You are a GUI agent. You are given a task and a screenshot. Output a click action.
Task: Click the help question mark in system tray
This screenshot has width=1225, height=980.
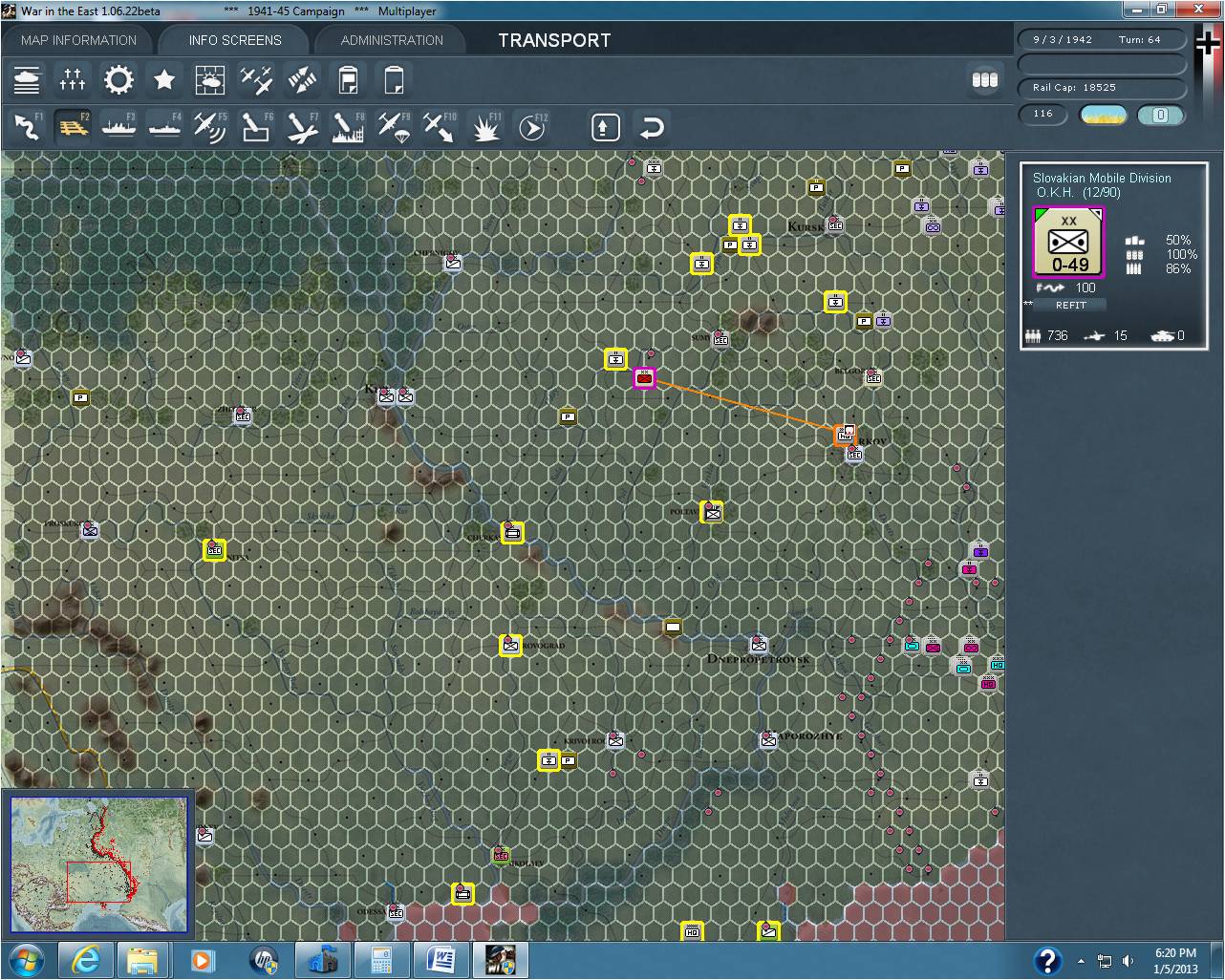click(1047, 960)
